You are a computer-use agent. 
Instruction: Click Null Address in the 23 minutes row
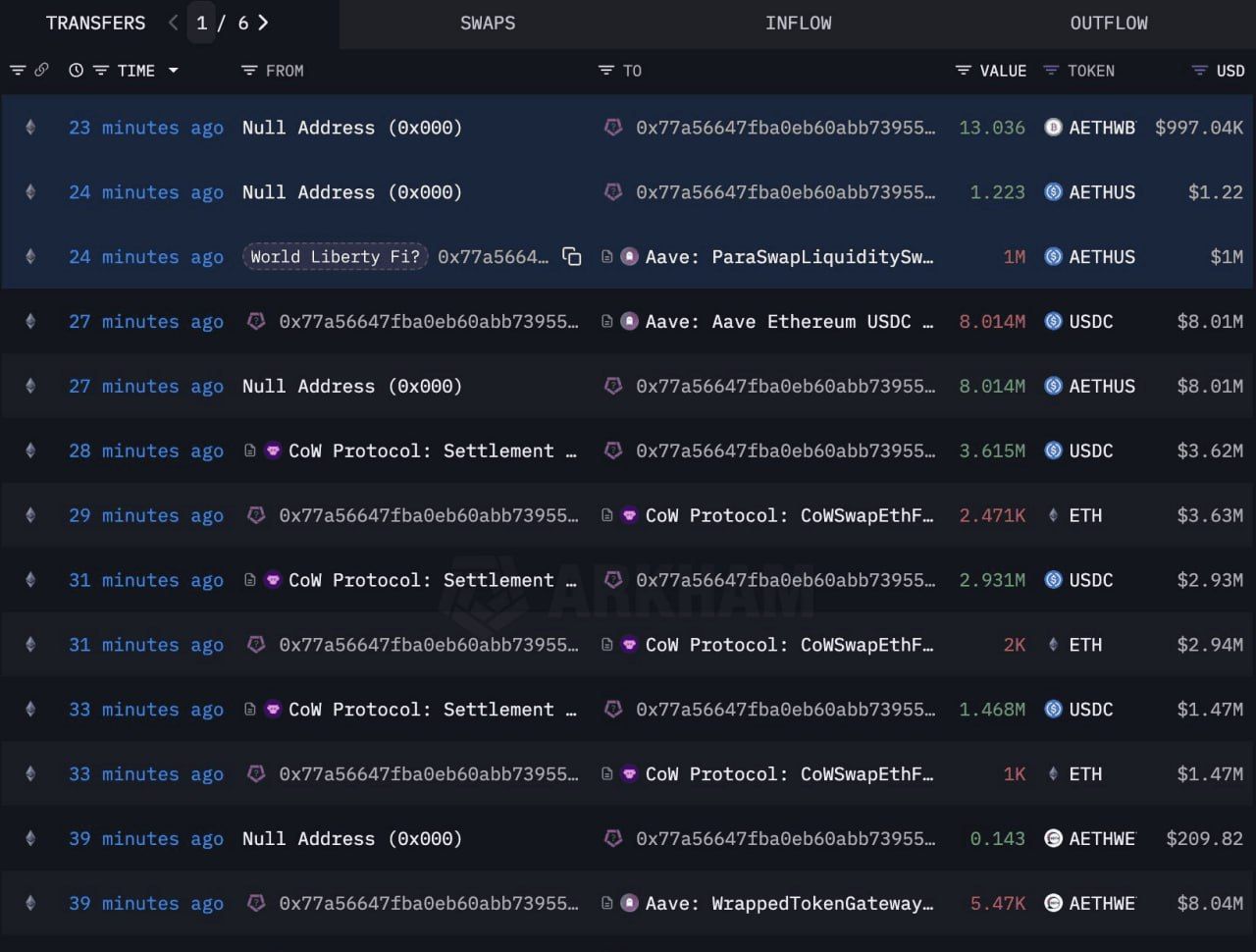click(x=352, y=128)
